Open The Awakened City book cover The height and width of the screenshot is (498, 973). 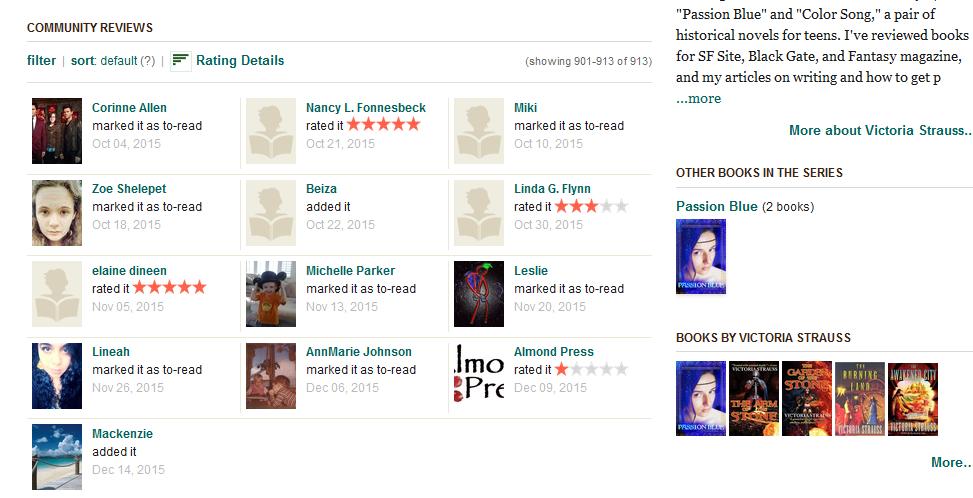(x=913, y=399)
